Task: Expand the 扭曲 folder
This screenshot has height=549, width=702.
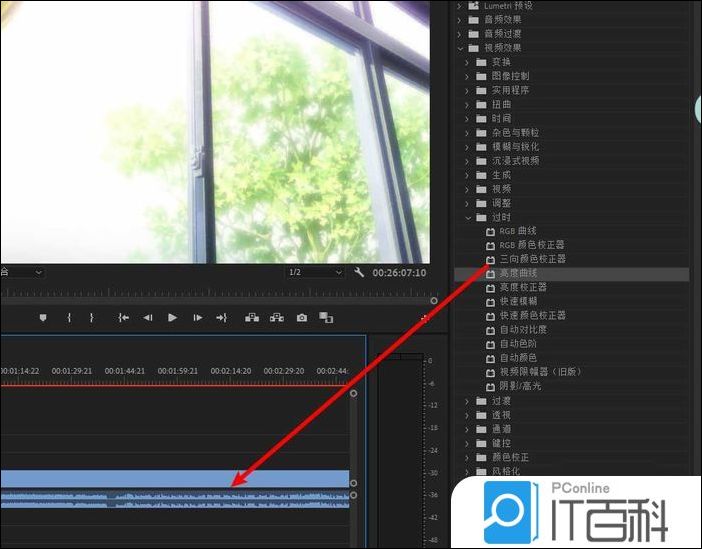Action: coord(467,104)
